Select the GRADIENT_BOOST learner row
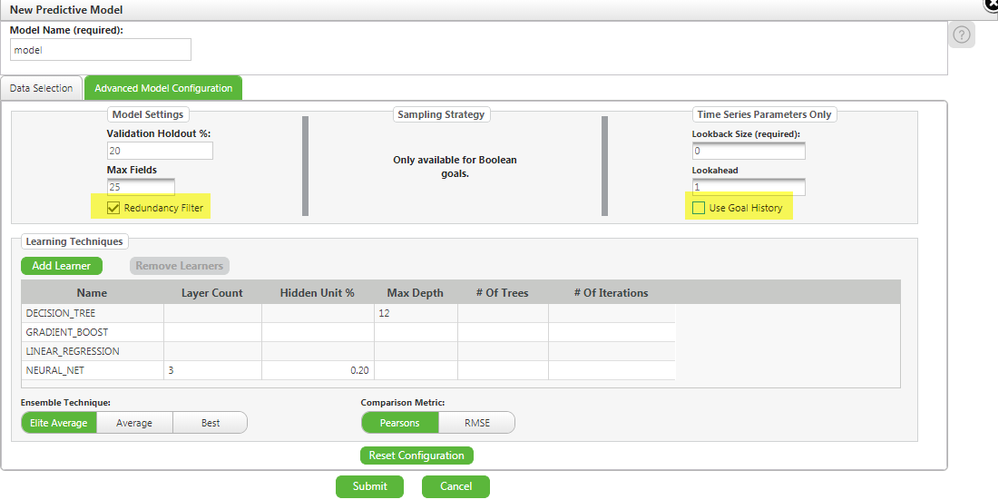The height and width of the screenshot is (500, 998). click(348, 332)
